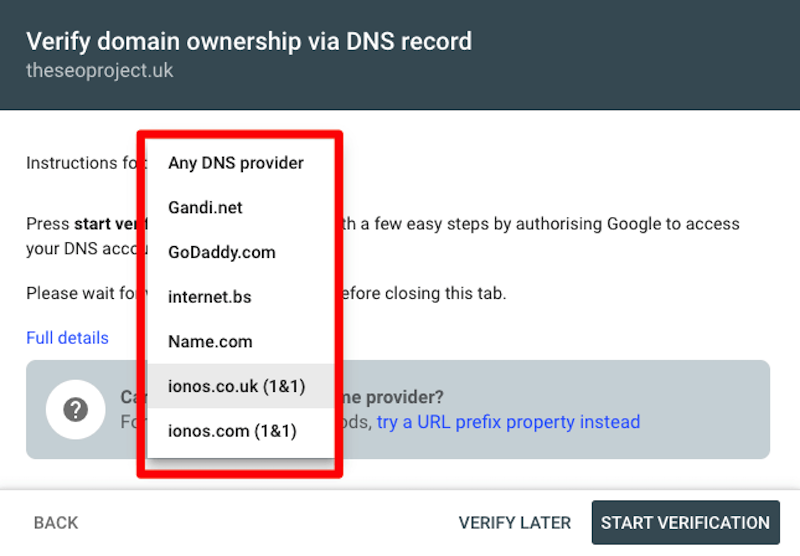The height and width of the screenshot is (556, 800).
Task: Select Any DNS provider option
Action: point(240,163)
